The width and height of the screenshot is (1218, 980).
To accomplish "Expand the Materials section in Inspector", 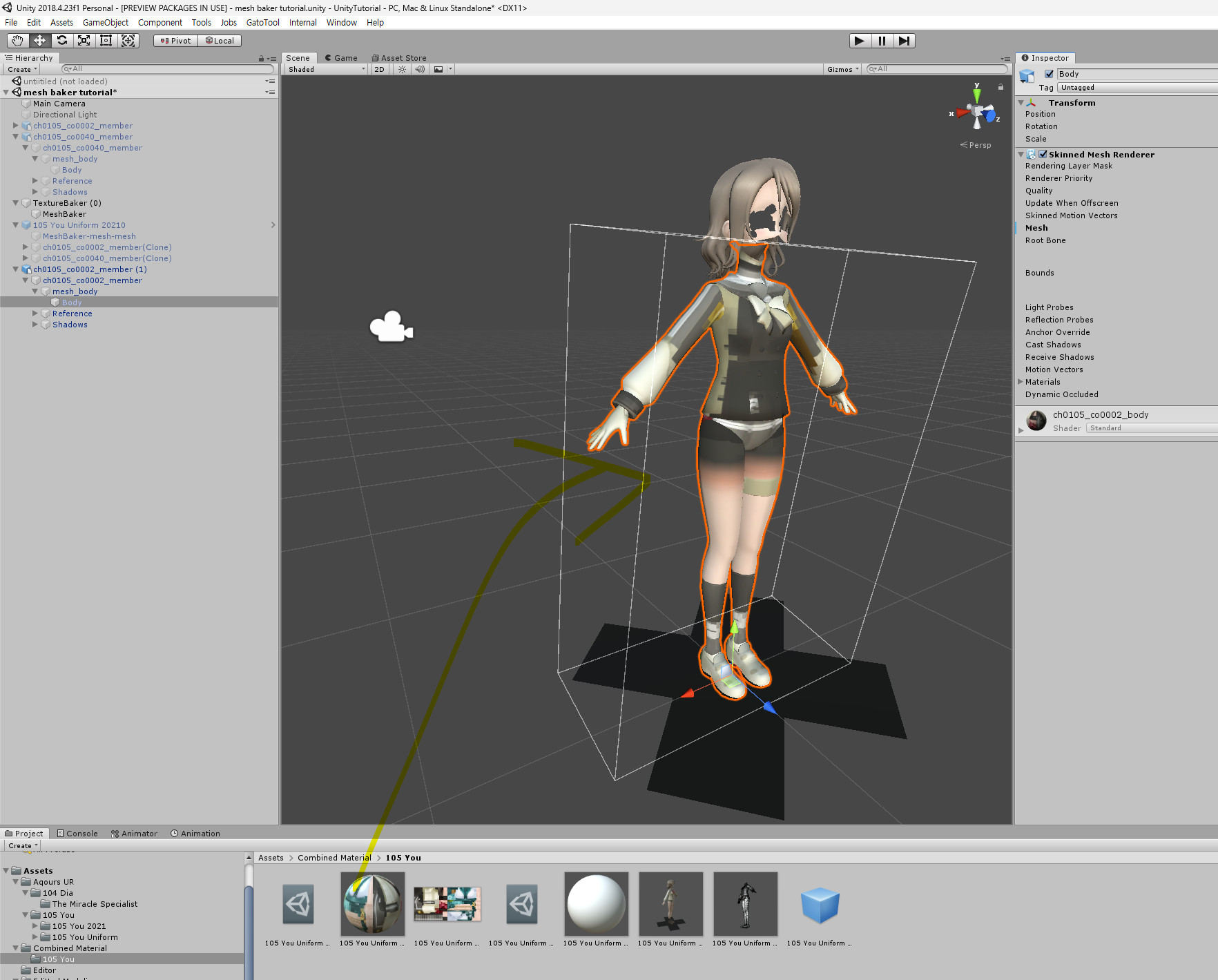I will (x=1021, y=382).
